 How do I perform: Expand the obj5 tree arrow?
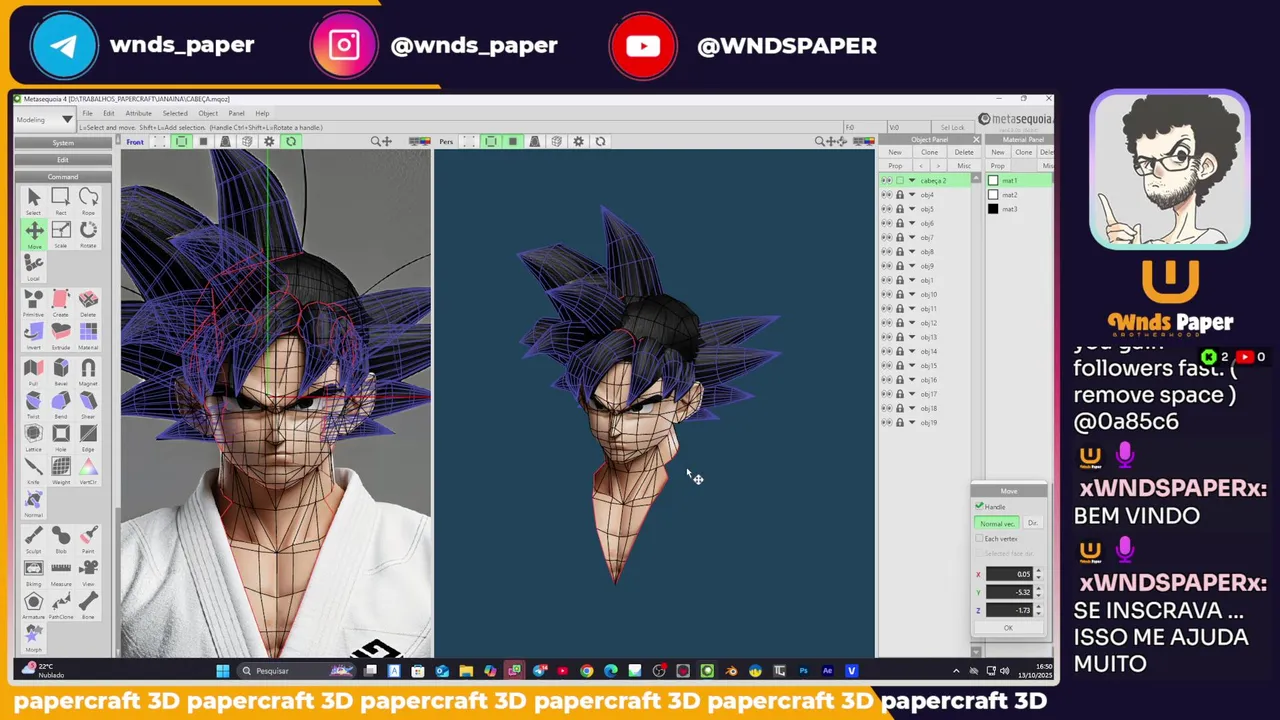pyautogui.click(x=911, y=208)
